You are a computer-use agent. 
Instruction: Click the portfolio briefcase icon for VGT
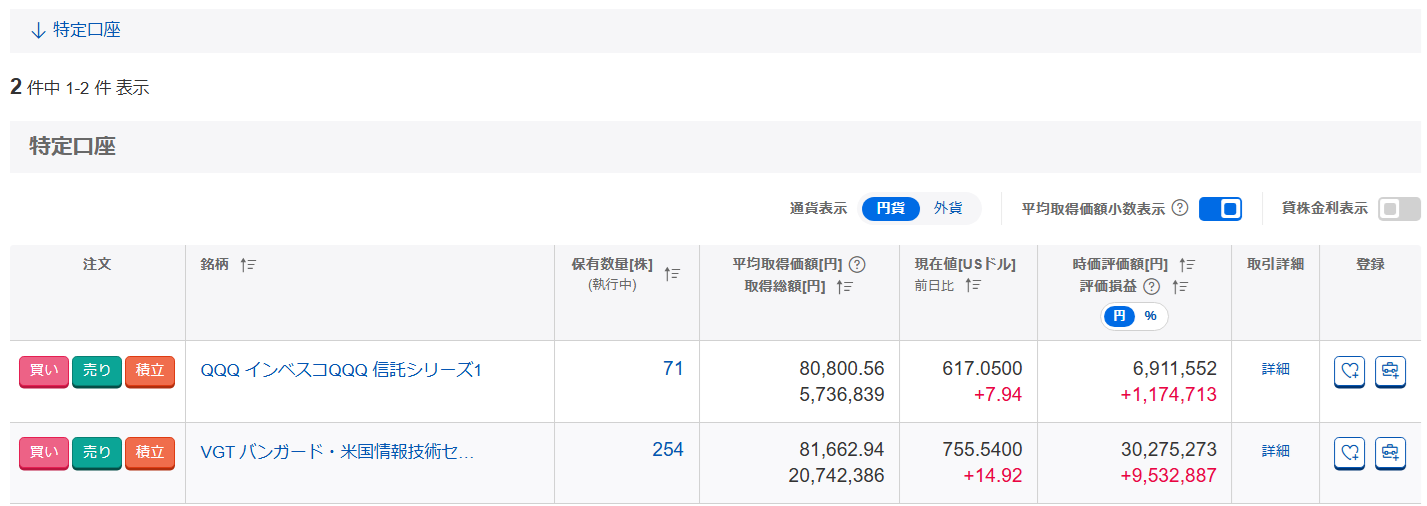coord(1390,452)
